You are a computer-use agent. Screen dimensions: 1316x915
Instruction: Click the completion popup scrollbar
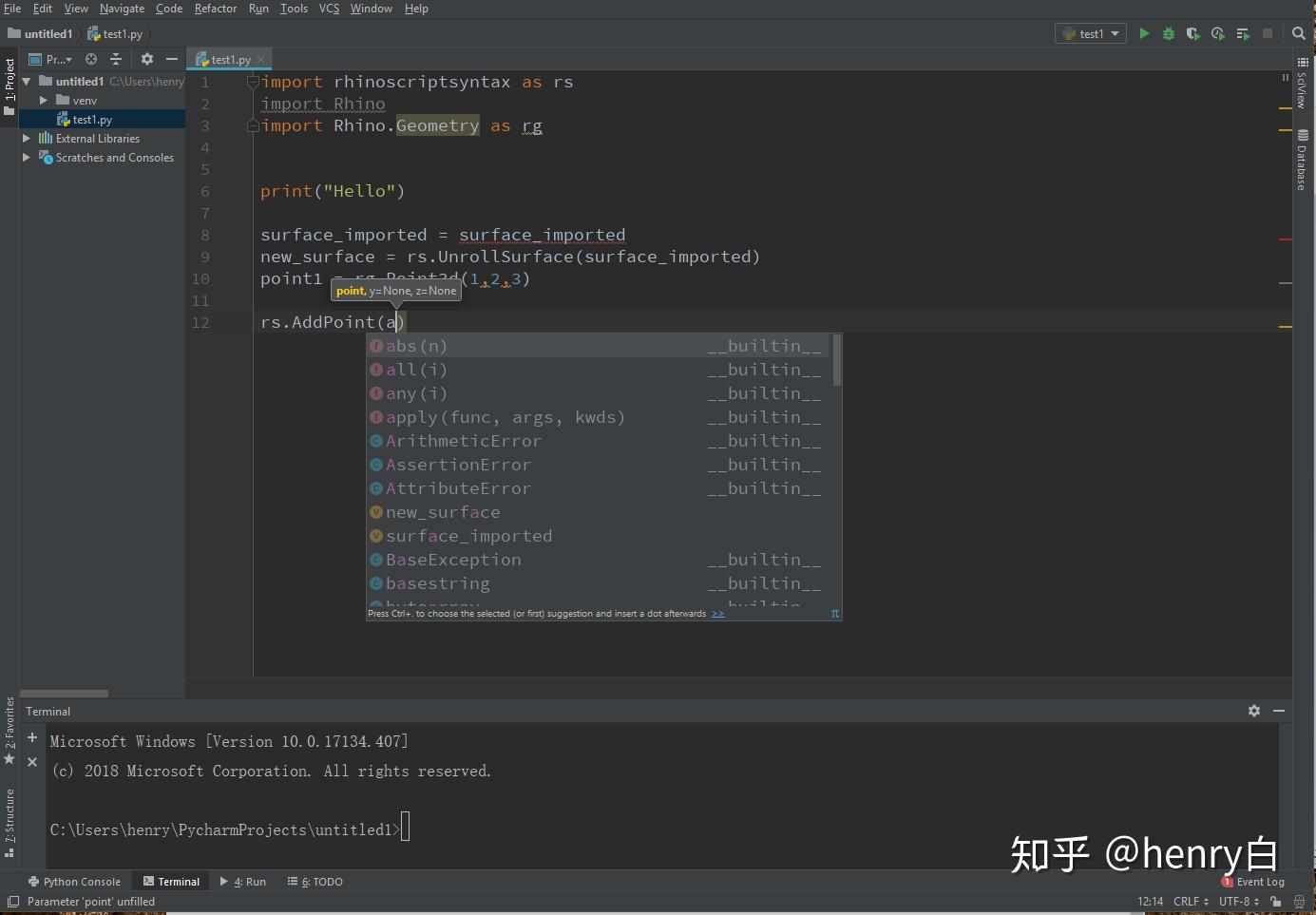coord(836,359)
